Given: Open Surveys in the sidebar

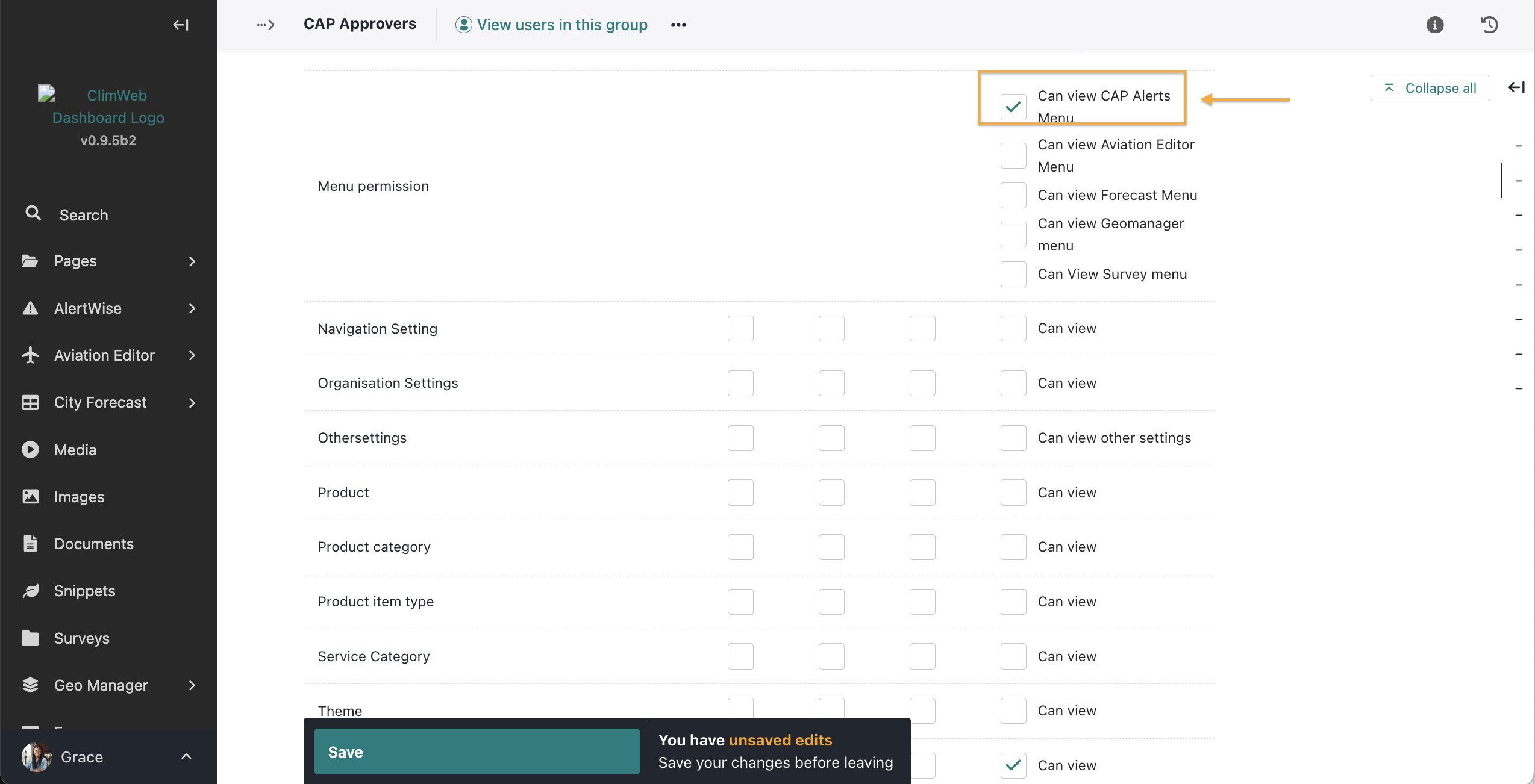Looking at the screenshot, I should click(108, 638).
